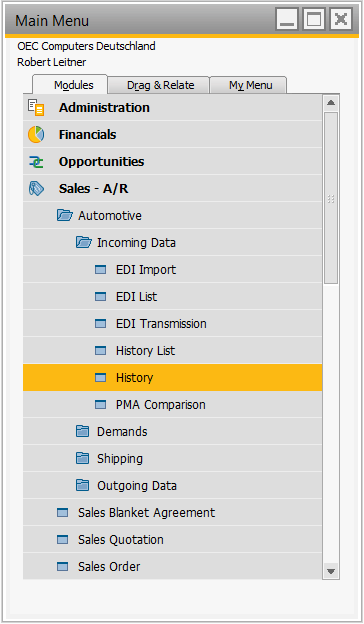The image size is (364, 624).
Task: Click the scrollbar up arrow
Action: 331,103
